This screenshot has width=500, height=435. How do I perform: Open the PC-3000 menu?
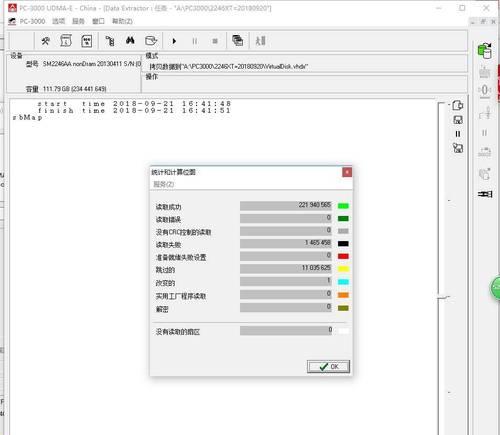pos(32,21)
